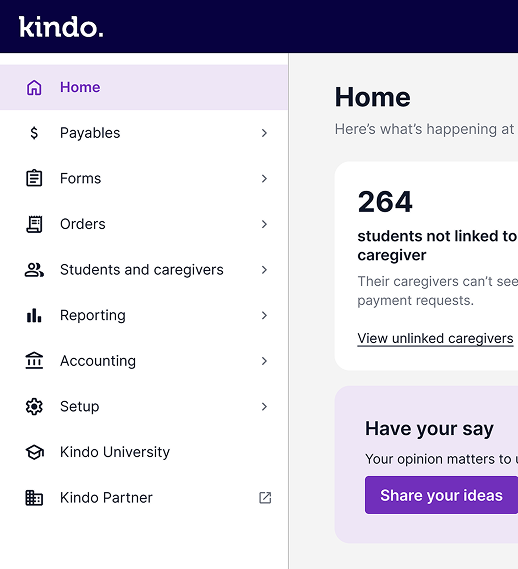
Task: Click the Have your say heading
Action: pos(429,429)
